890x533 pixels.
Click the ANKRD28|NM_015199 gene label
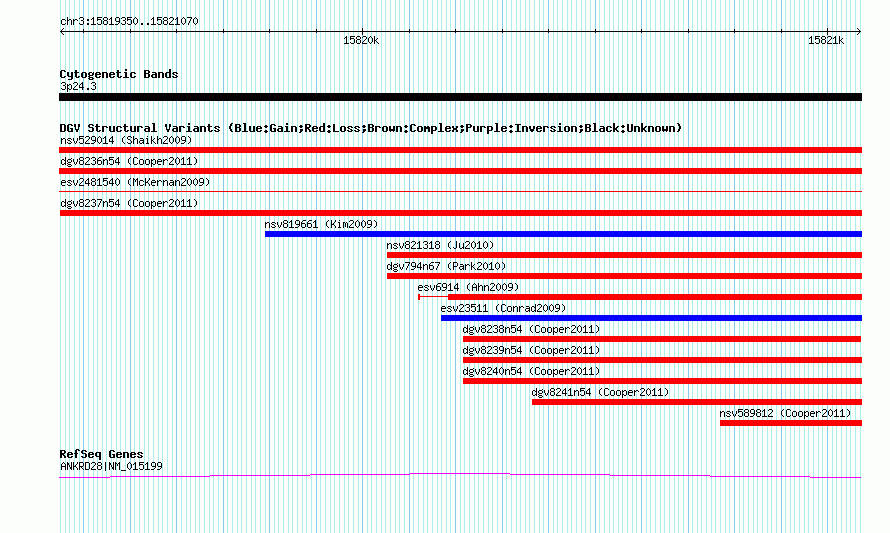[111, 467]
